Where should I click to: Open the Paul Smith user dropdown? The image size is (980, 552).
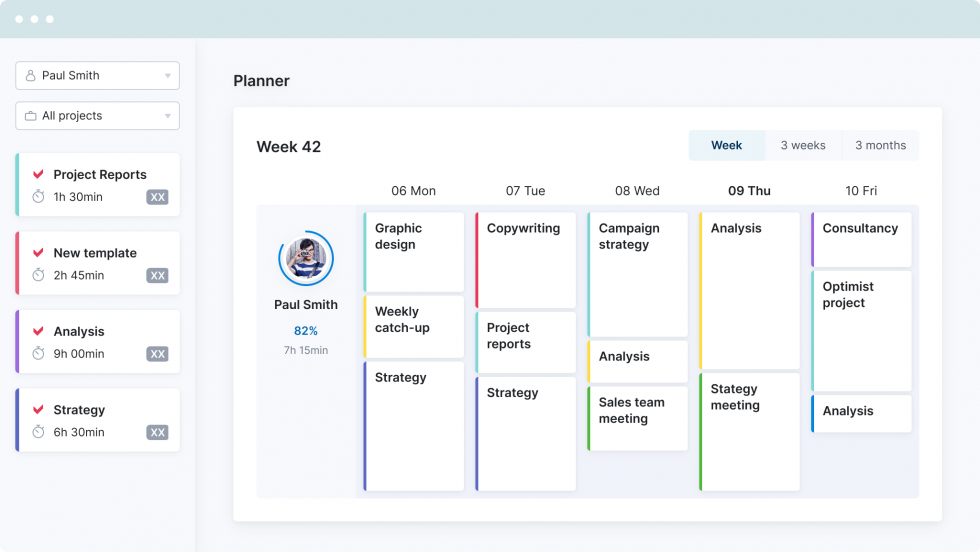(167, 76)
